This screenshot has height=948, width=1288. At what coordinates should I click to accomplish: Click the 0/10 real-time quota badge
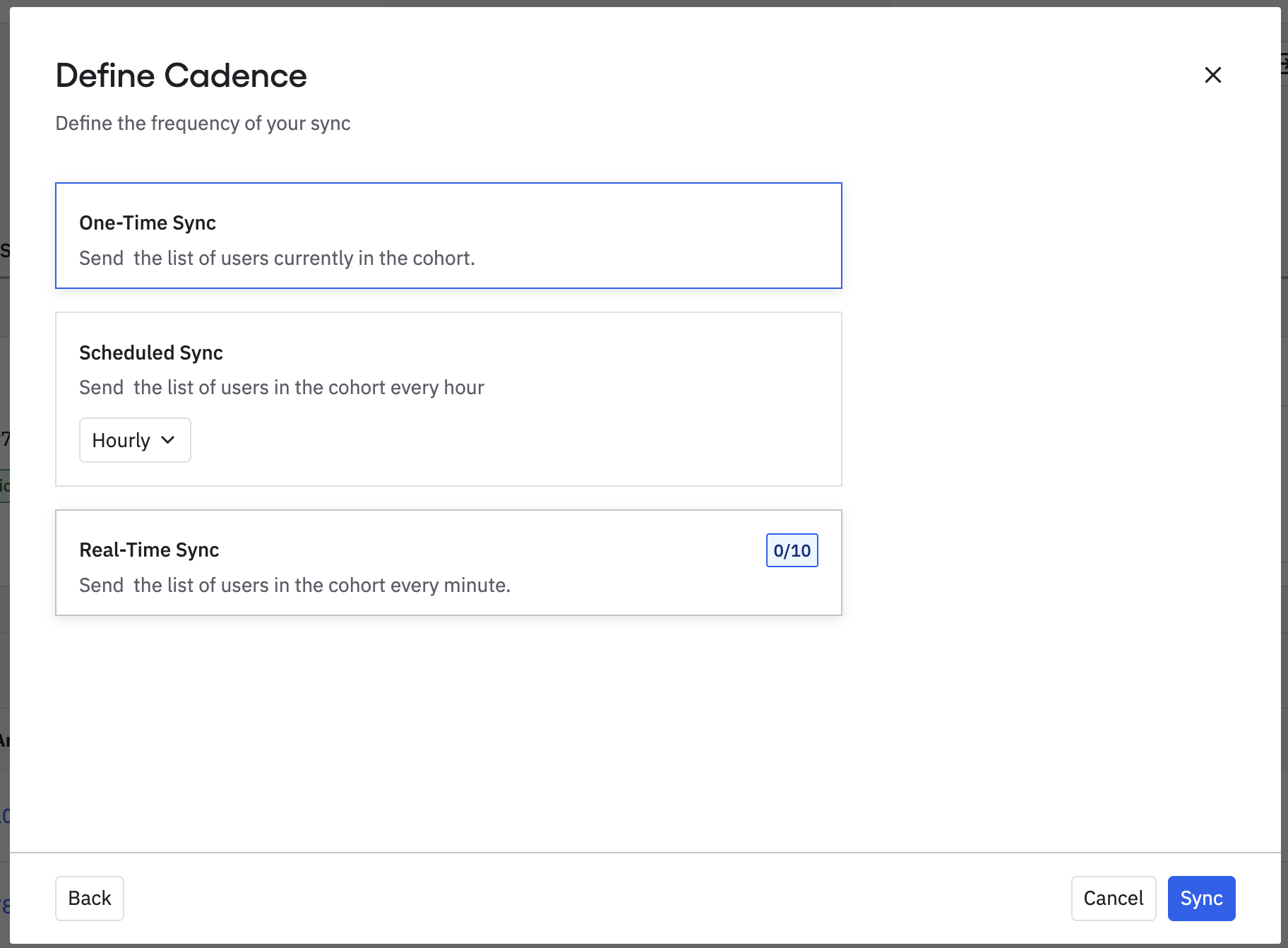click(x=792, y=550)
